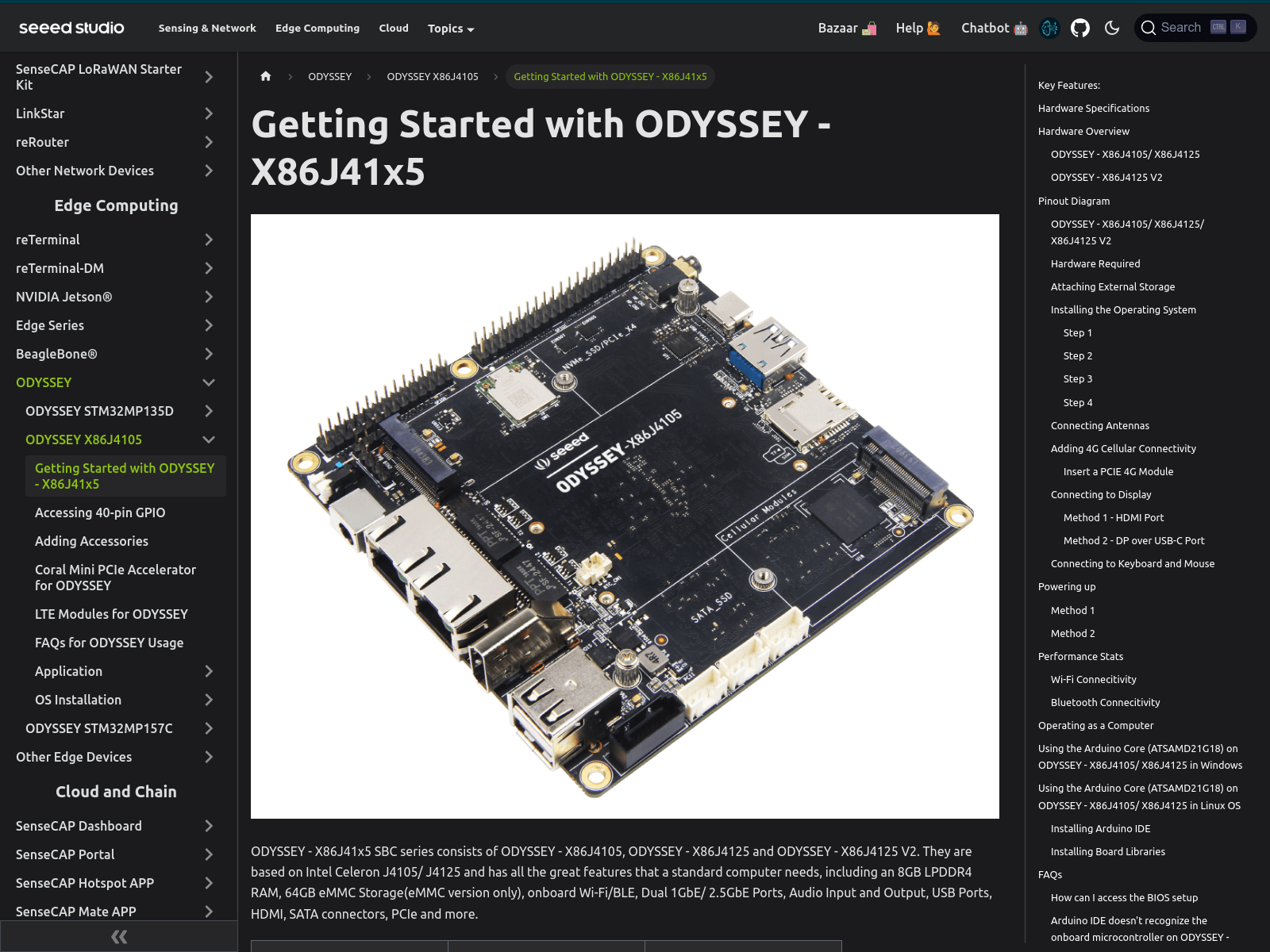Jump to Pinout Diagram section
This screenshot has width=1270, height=952.
1074,201
